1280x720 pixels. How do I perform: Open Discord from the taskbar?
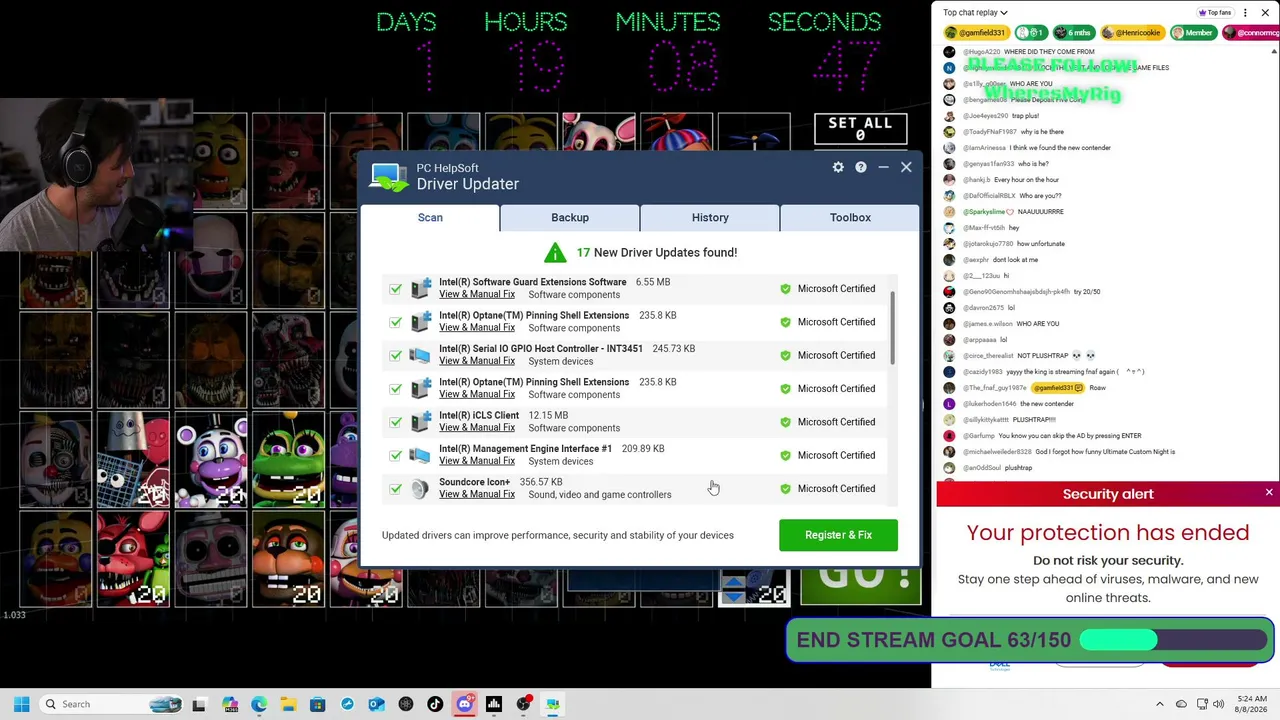click(x=464, y=704)
